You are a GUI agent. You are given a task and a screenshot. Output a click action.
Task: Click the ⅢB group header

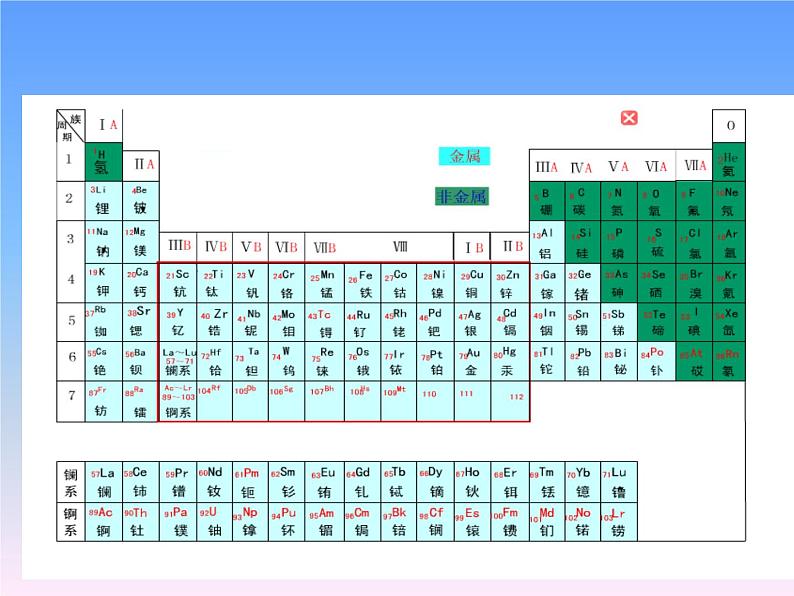[178, 247]
